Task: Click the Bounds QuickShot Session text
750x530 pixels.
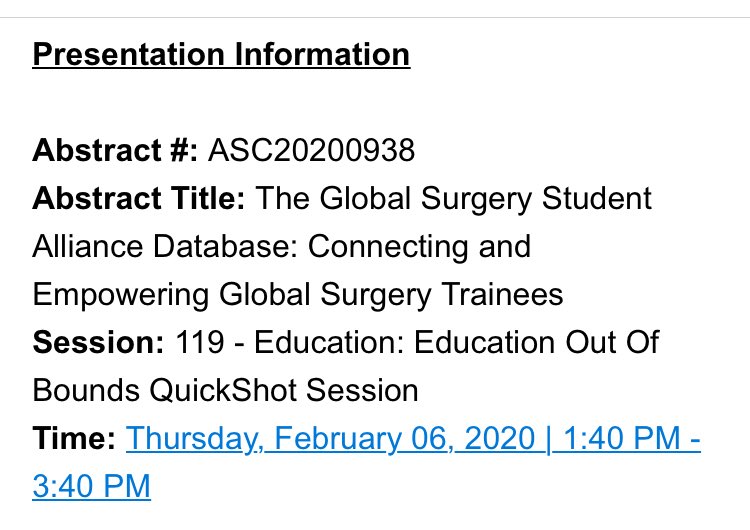Action: point(225,390)
